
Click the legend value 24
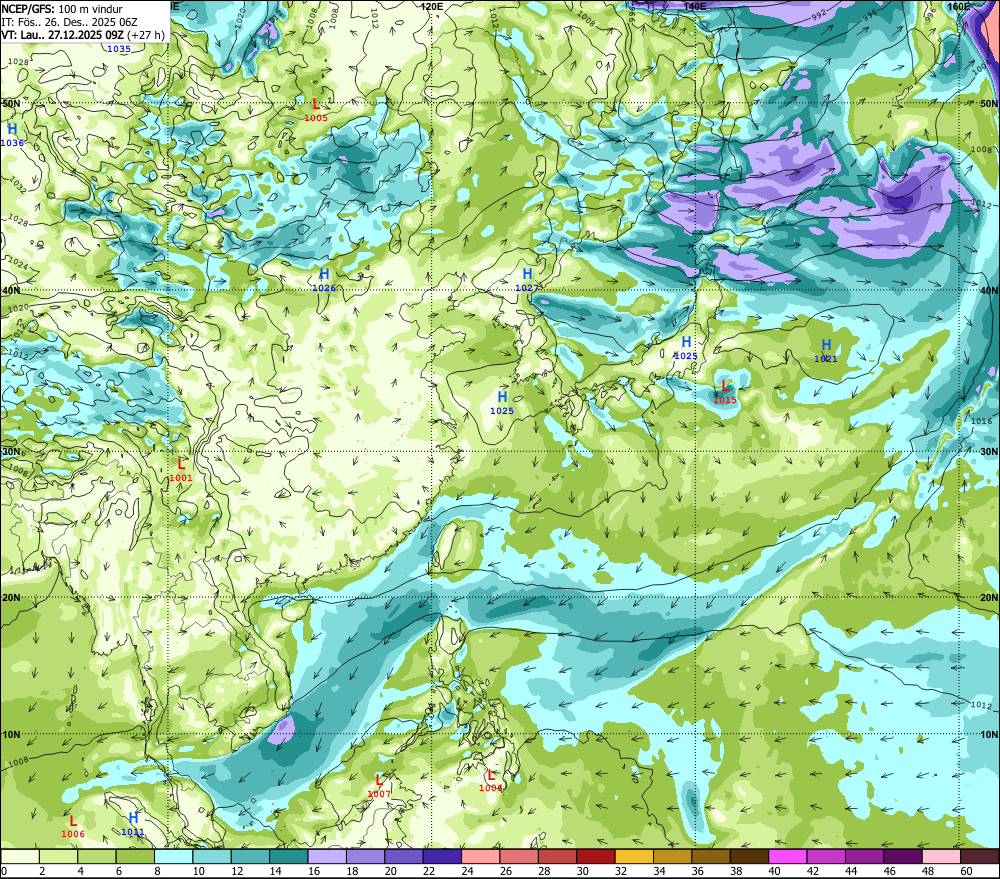click(467, 871)
